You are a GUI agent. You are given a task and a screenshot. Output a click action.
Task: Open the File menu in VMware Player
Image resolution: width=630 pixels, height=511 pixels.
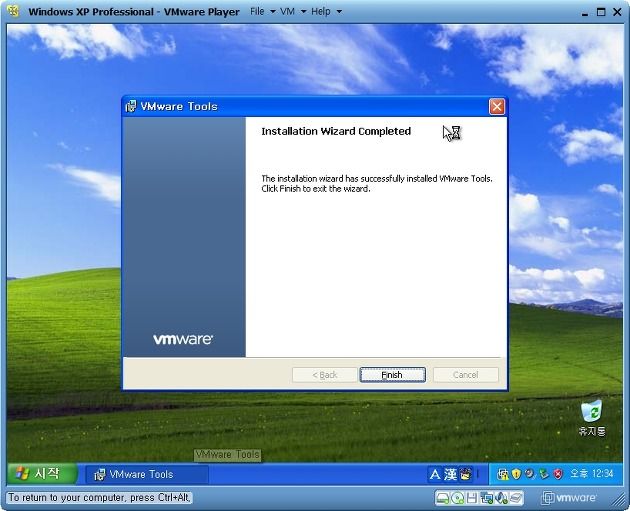pos(262,12)
